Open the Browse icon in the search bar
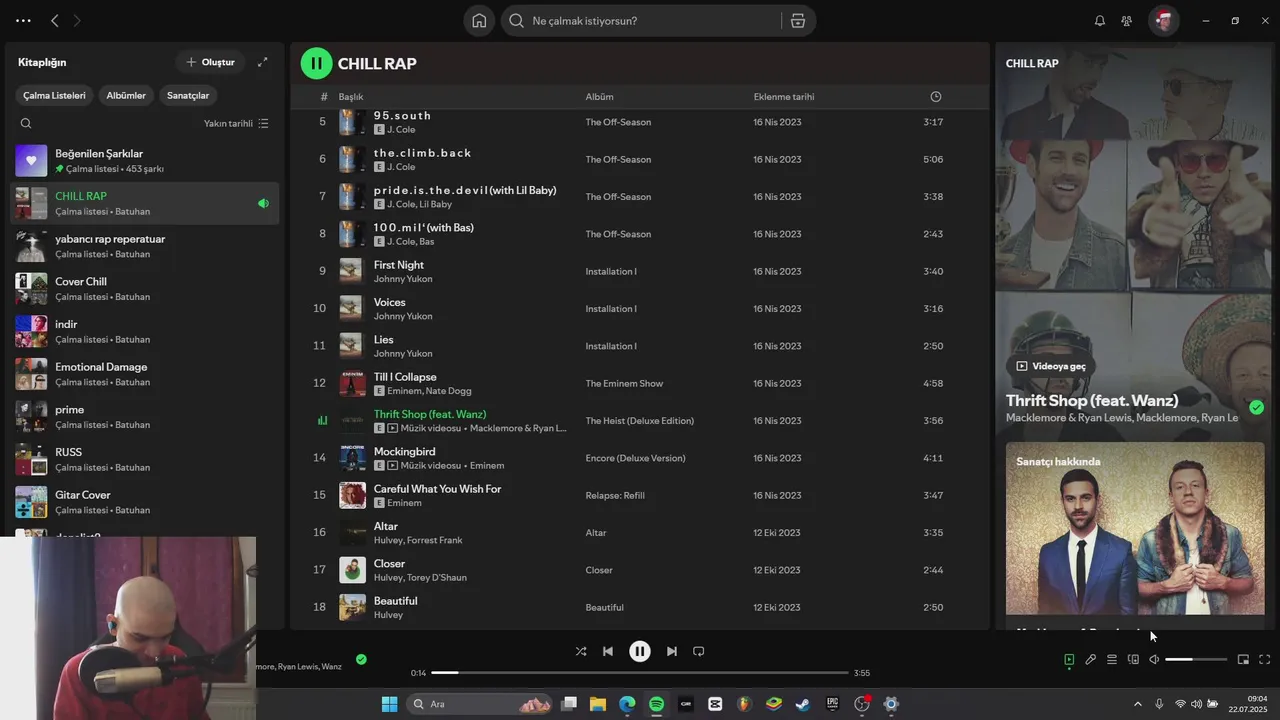The width and height of the screenshot is (1280, 720). click(797, 21)
